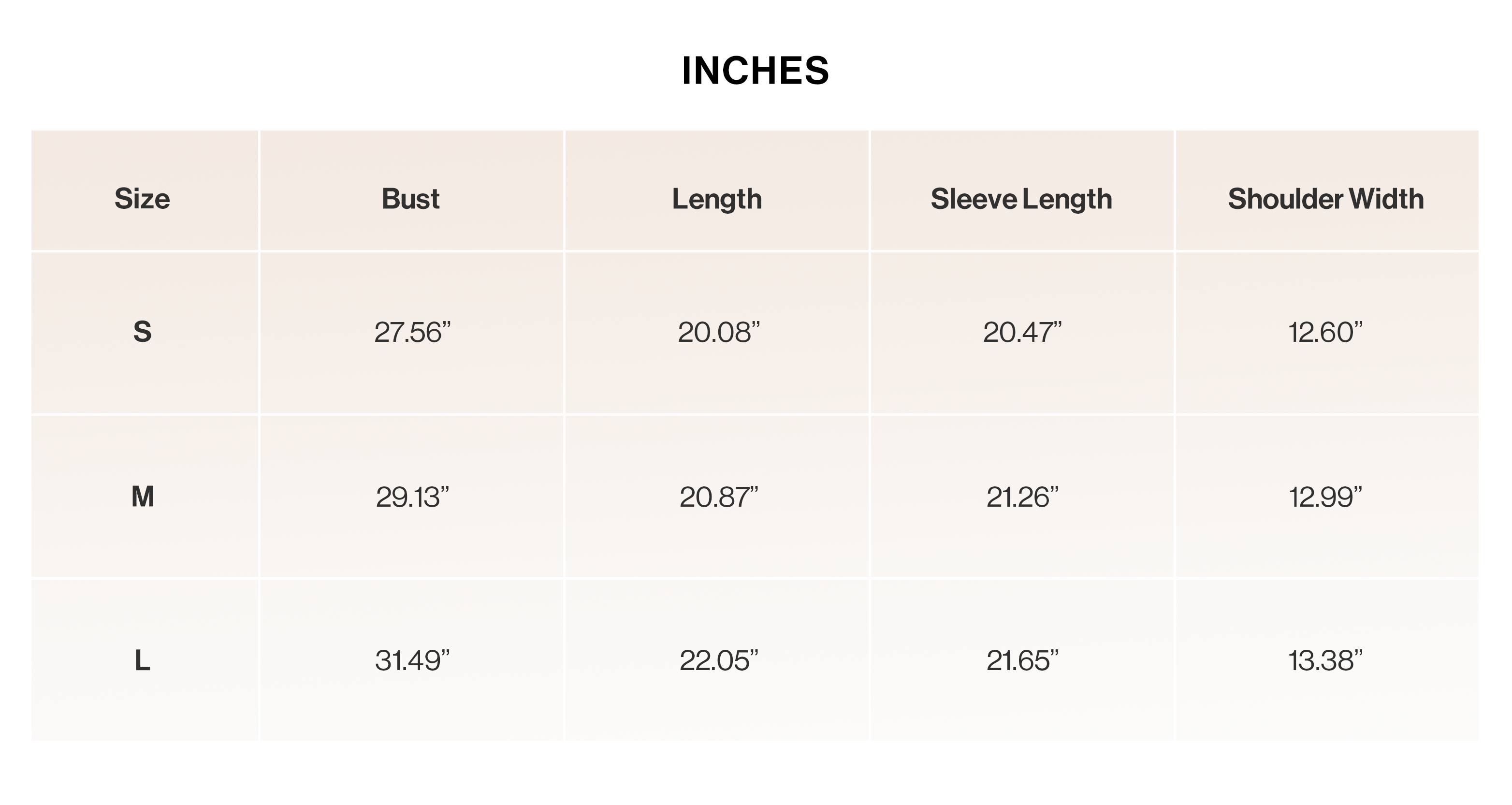Select the 20.87" length value

[718, 497]
